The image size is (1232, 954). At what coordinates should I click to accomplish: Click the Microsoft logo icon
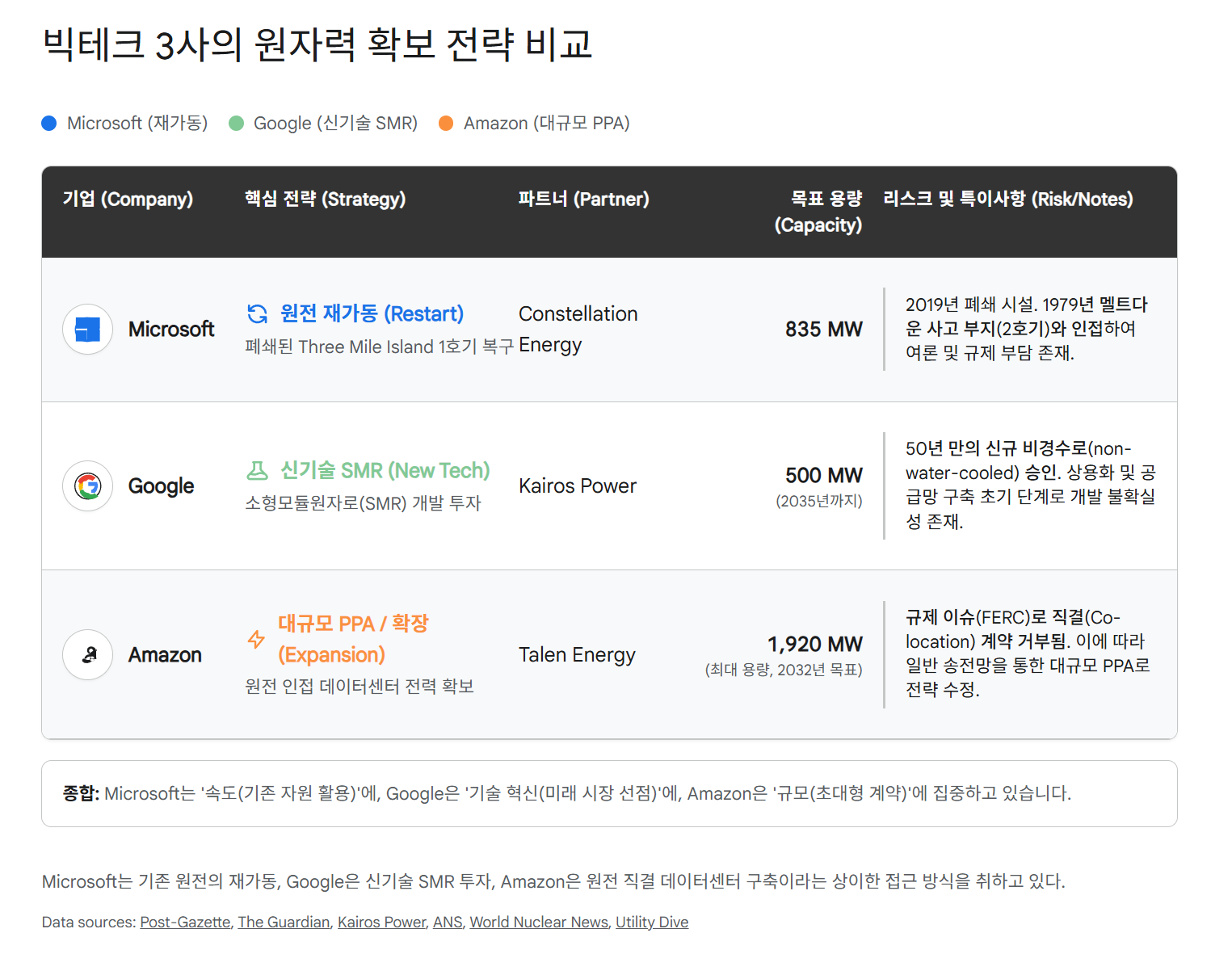(87, 330)
